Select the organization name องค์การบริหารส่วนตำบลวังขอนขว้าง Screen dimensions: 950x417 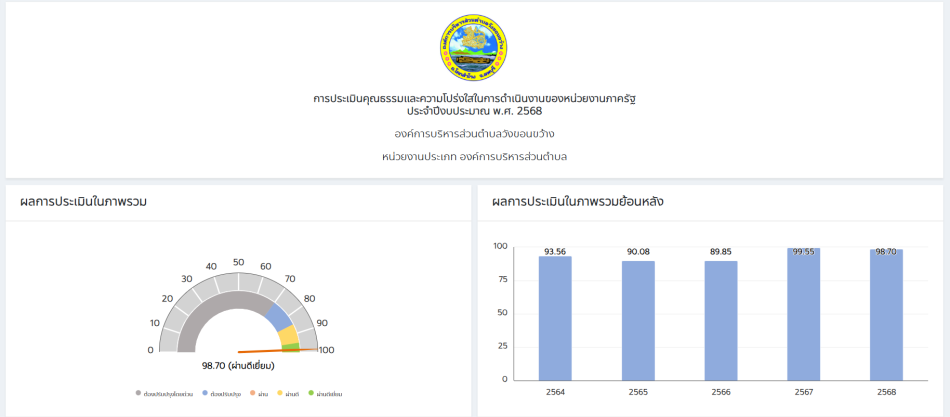(x=474, y=133)
